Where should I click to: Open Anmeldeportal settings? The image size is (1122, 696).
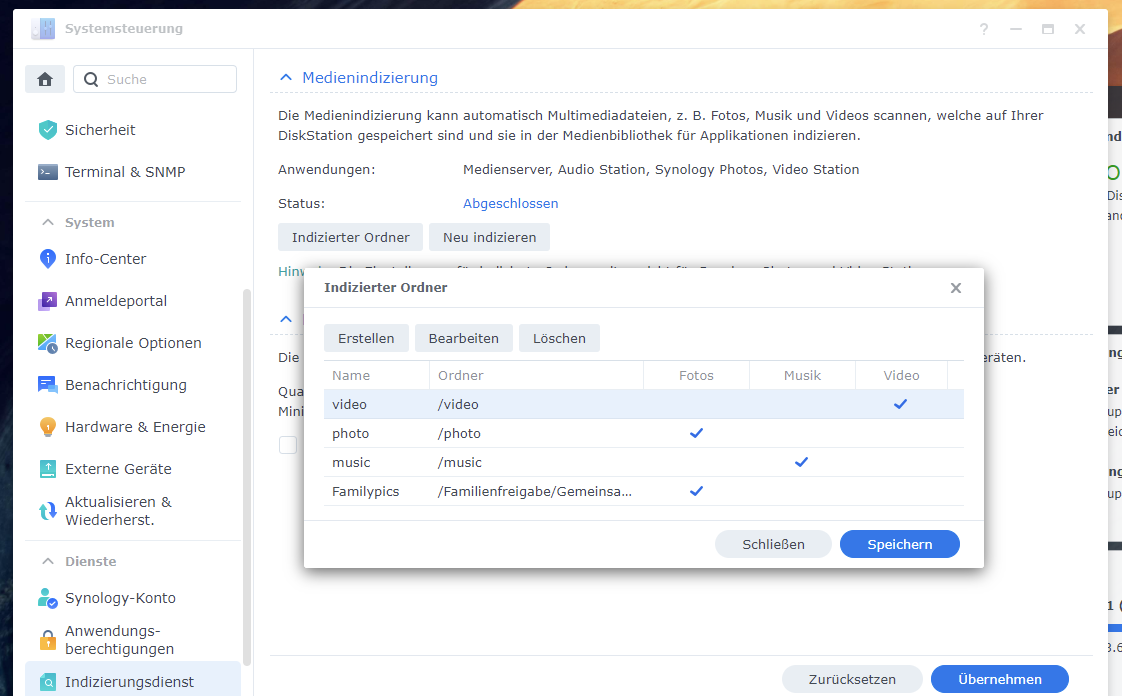point(115,300)
